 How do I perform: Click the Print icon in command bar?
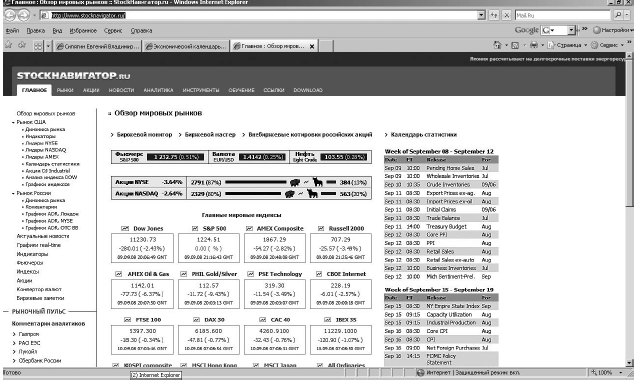click(534, 45)
